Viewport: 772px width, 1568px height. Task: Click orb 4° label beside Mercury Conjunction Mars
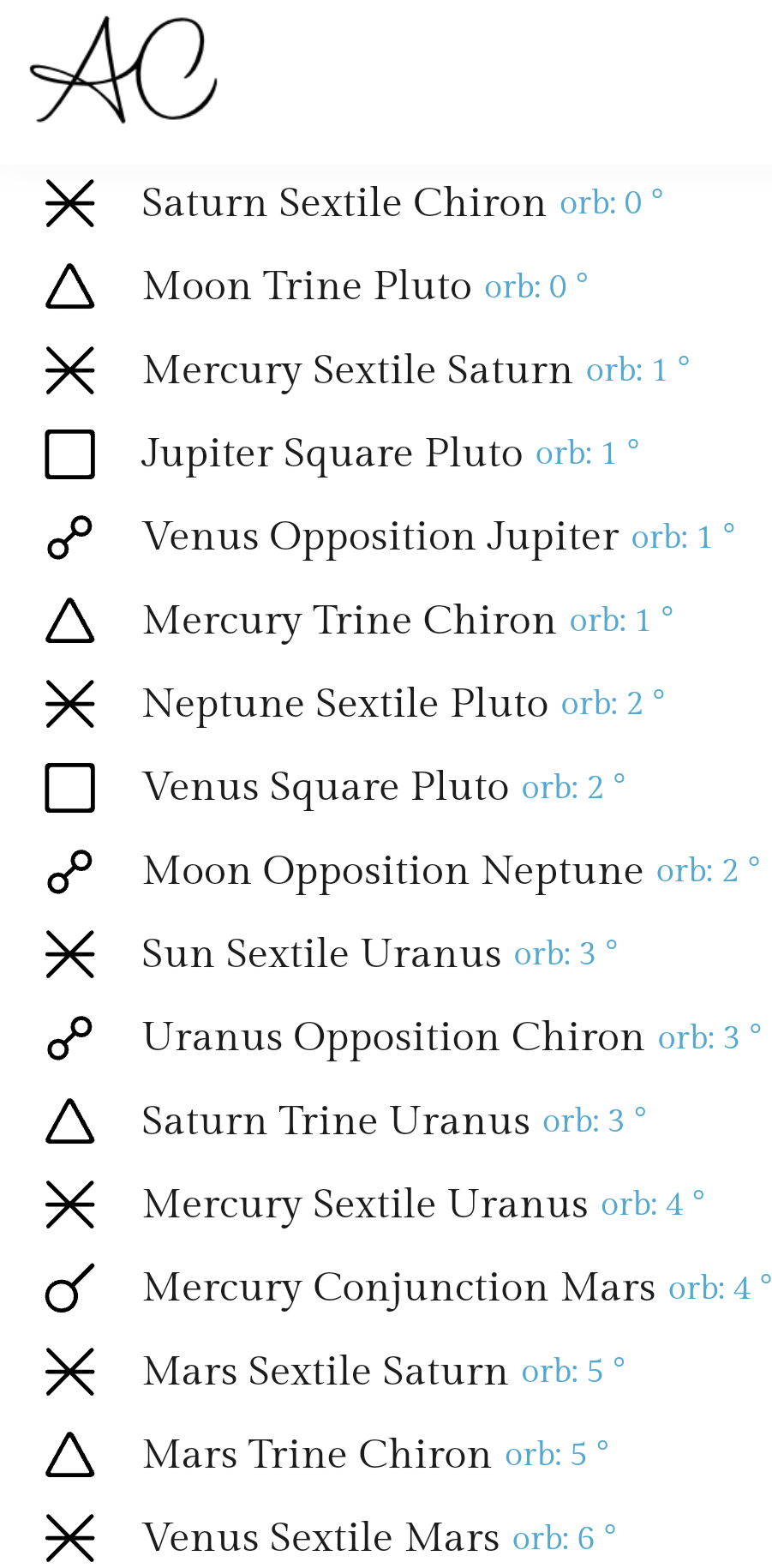tap(720, 1288)
